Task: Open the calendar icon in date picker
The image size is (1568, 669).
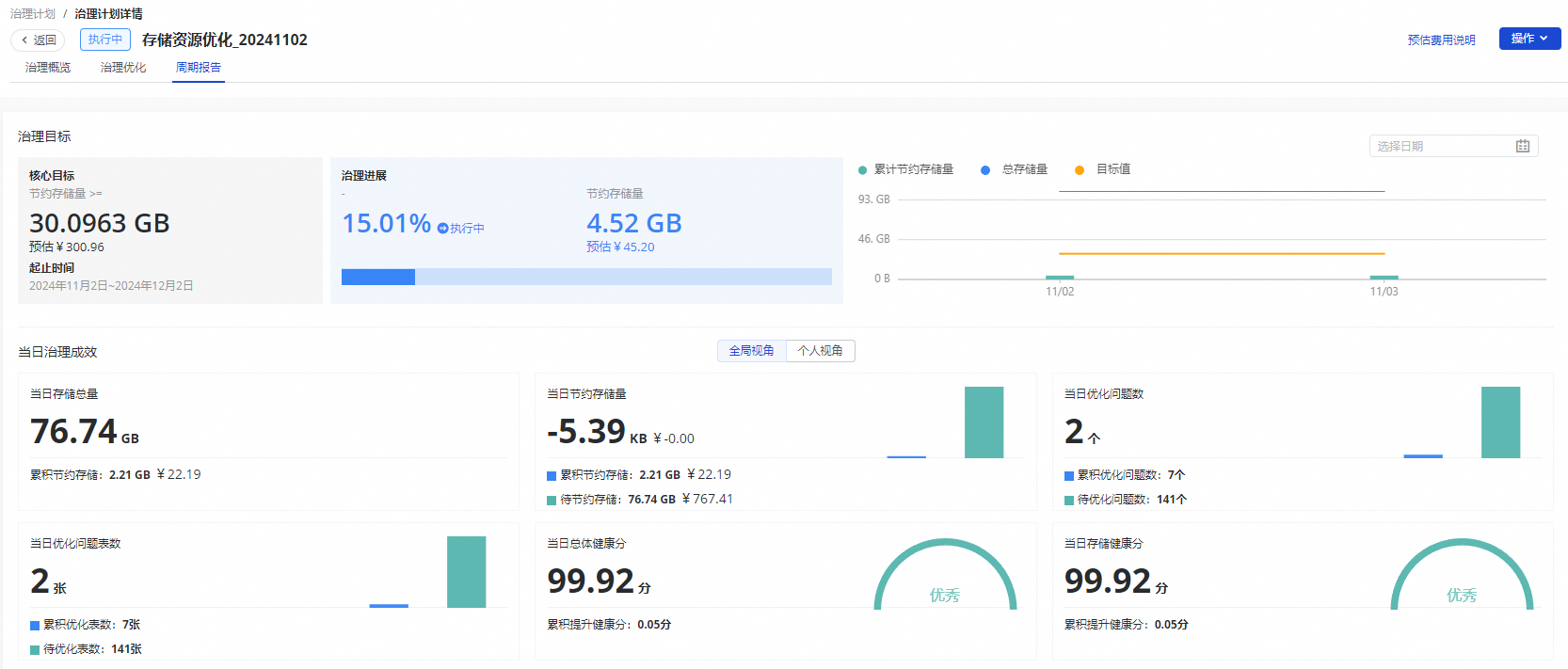Action: coord(1523,146)
